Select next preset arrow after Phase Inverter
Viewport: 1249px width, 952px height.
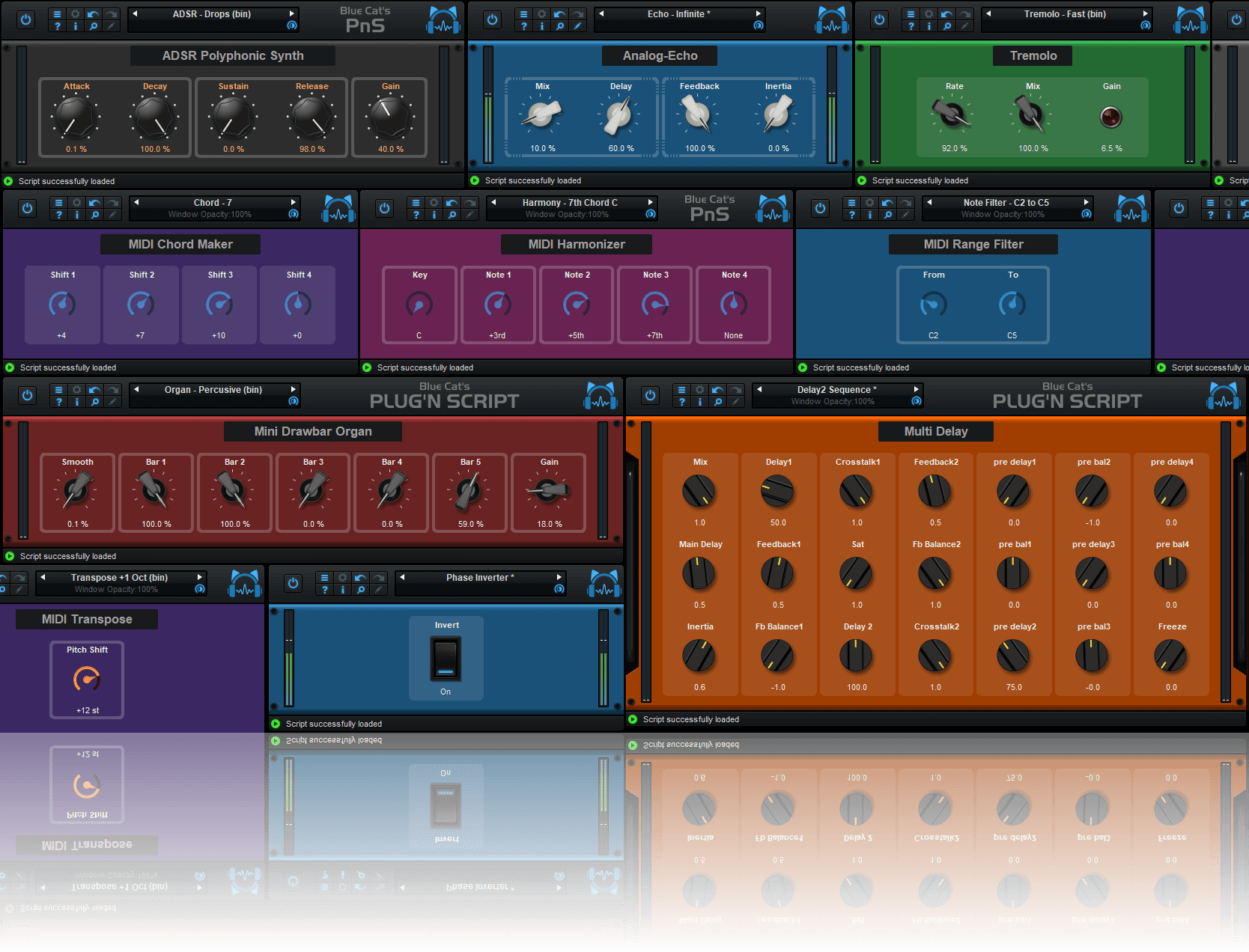tap(559, 577)
